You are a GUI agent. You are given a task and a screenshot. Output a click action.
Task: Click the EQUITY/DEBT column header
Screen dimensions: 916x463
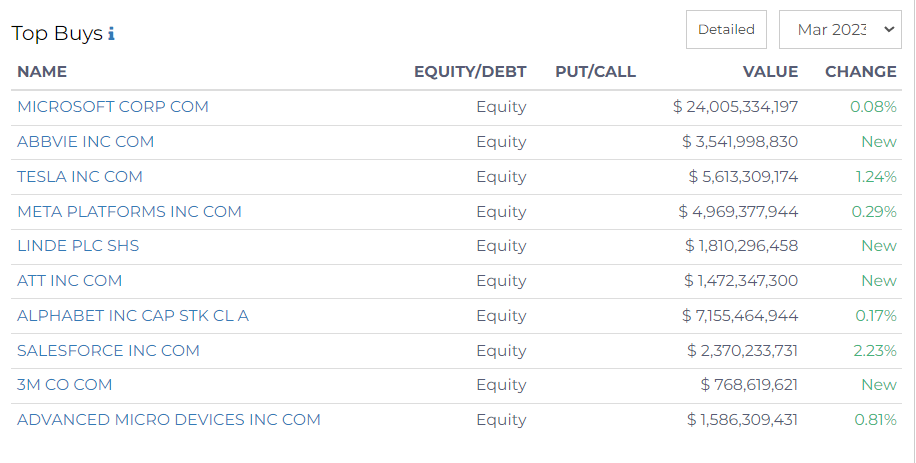(470, 72)
